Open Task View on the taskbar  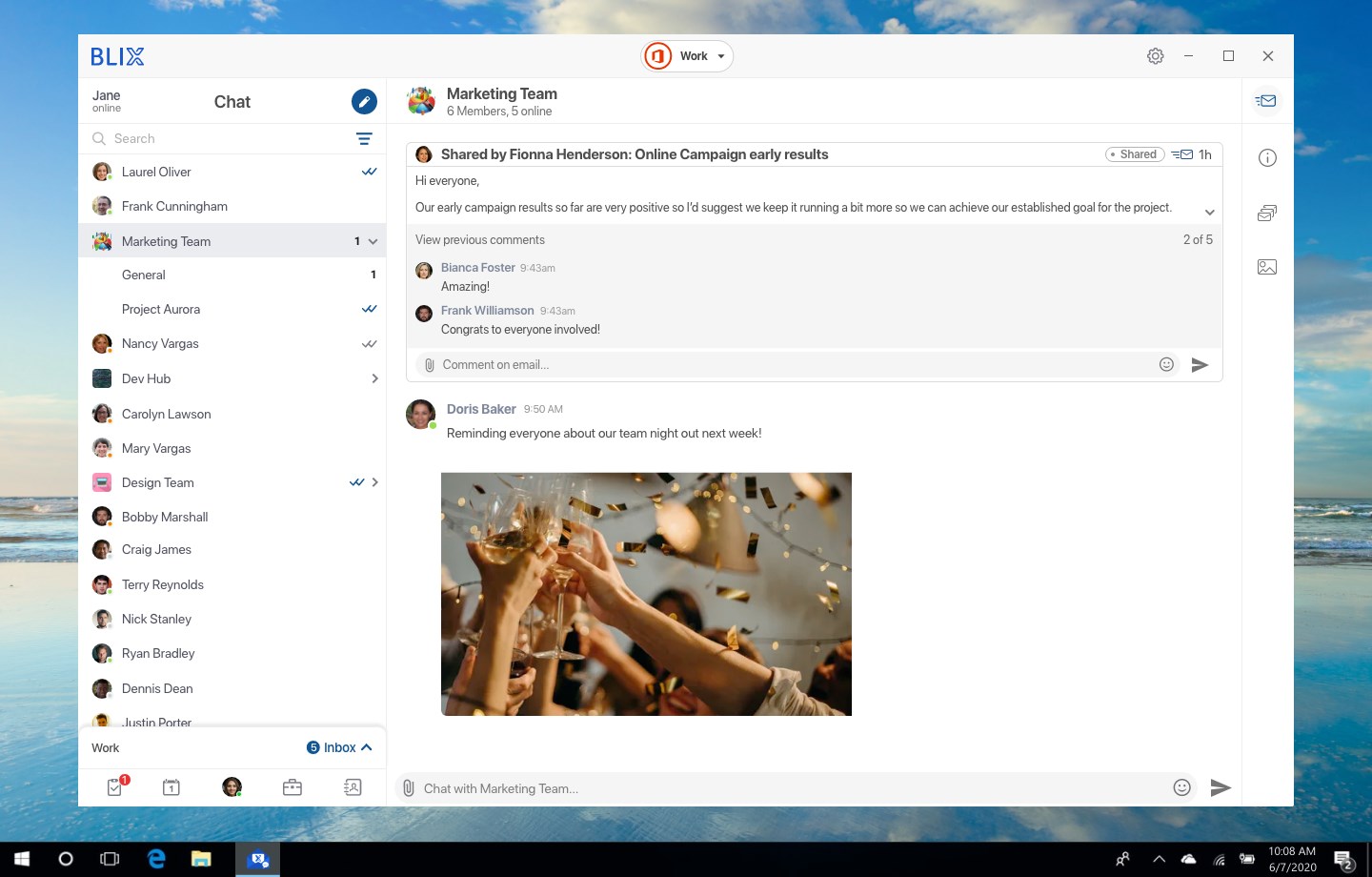[x=110, y=859]
